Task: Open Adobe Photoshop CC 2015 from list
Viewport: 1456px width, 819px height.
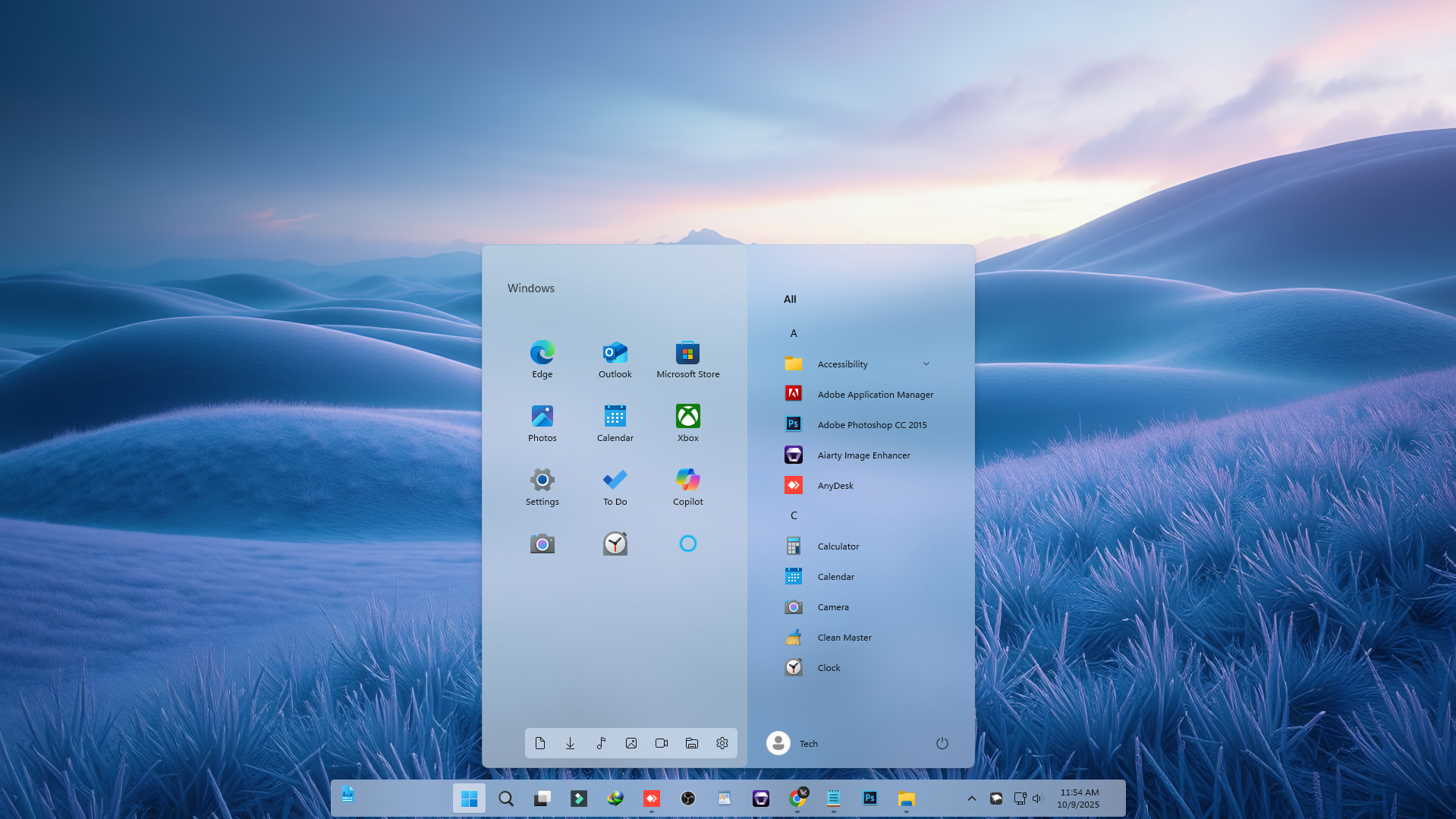Action: click(871, 425)
